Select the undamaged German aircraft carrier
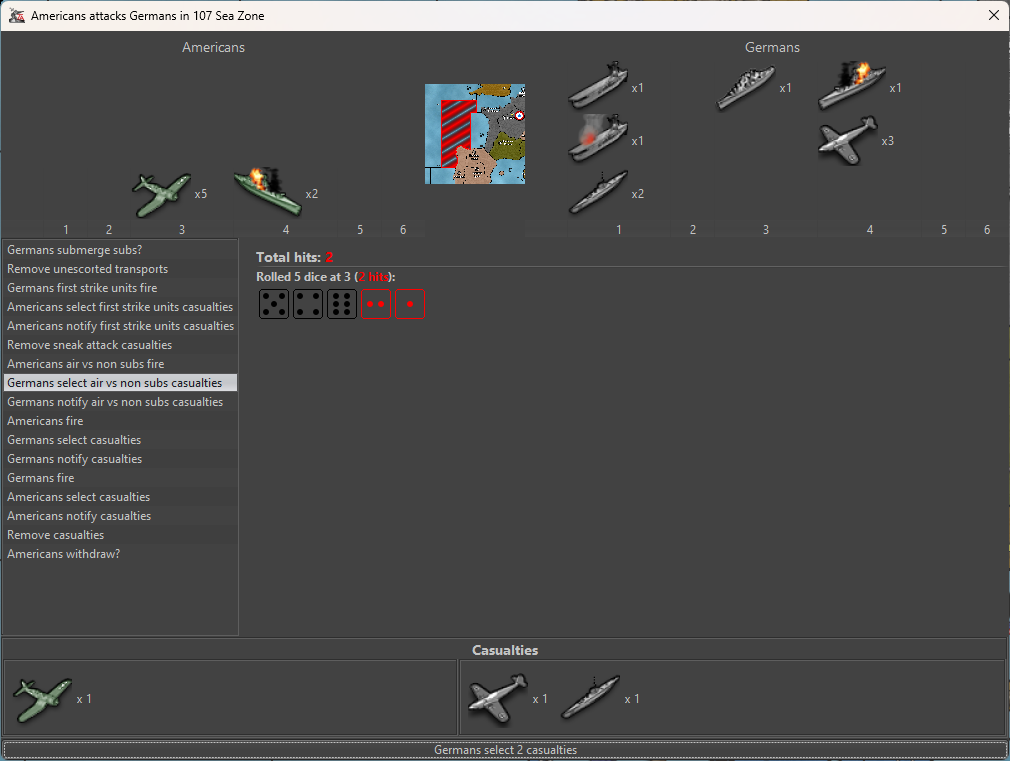Screen dimensions: 1010x761 tap(597, 87)
